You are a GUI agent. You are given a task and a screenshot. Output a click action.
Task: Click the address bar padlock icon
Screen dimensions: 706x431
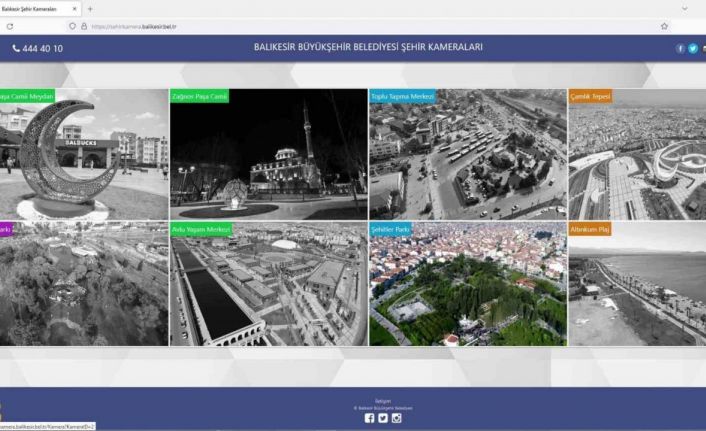84,26
